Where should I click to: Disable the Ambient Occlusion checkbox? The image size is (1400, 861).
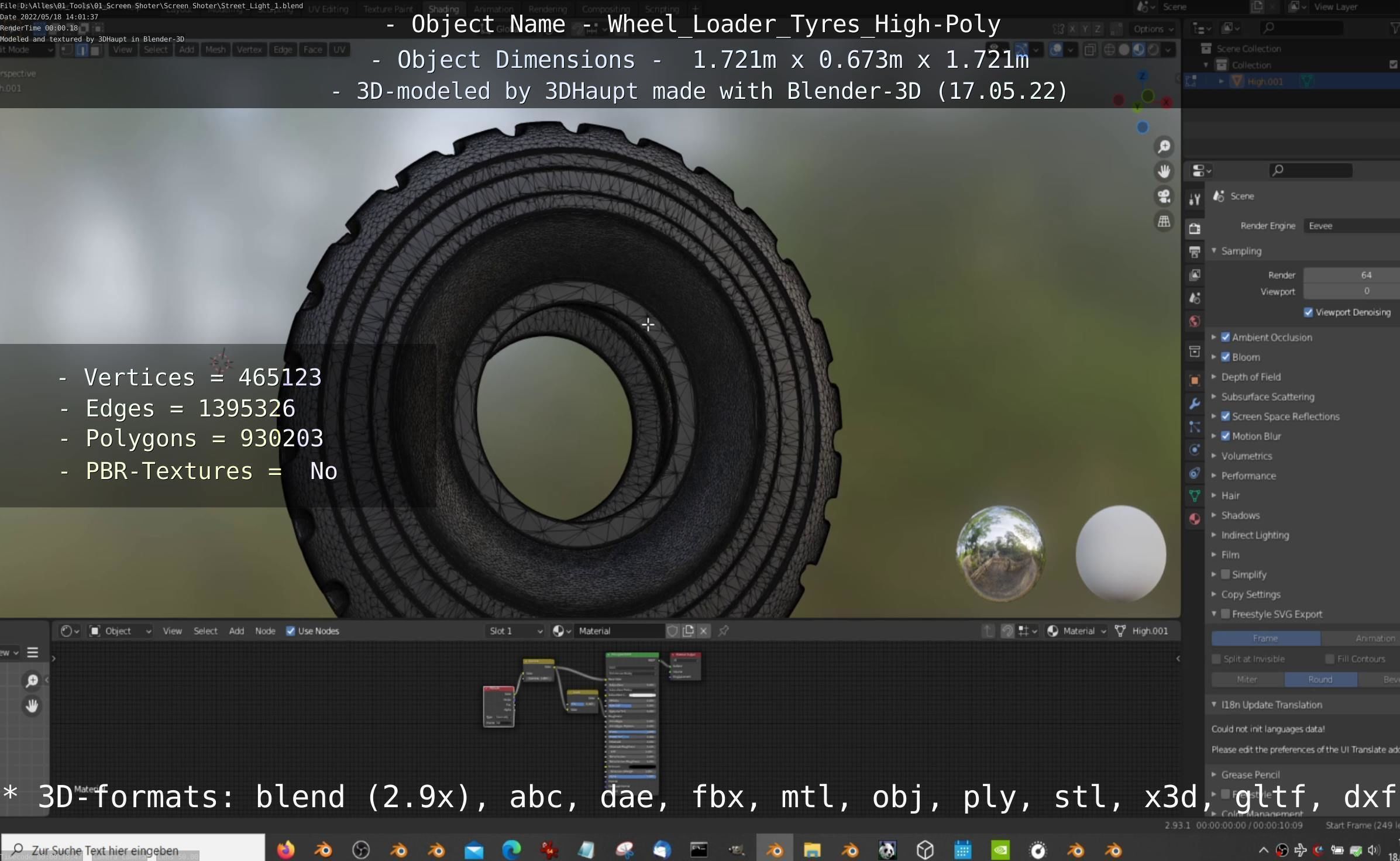coord(1226,337)
